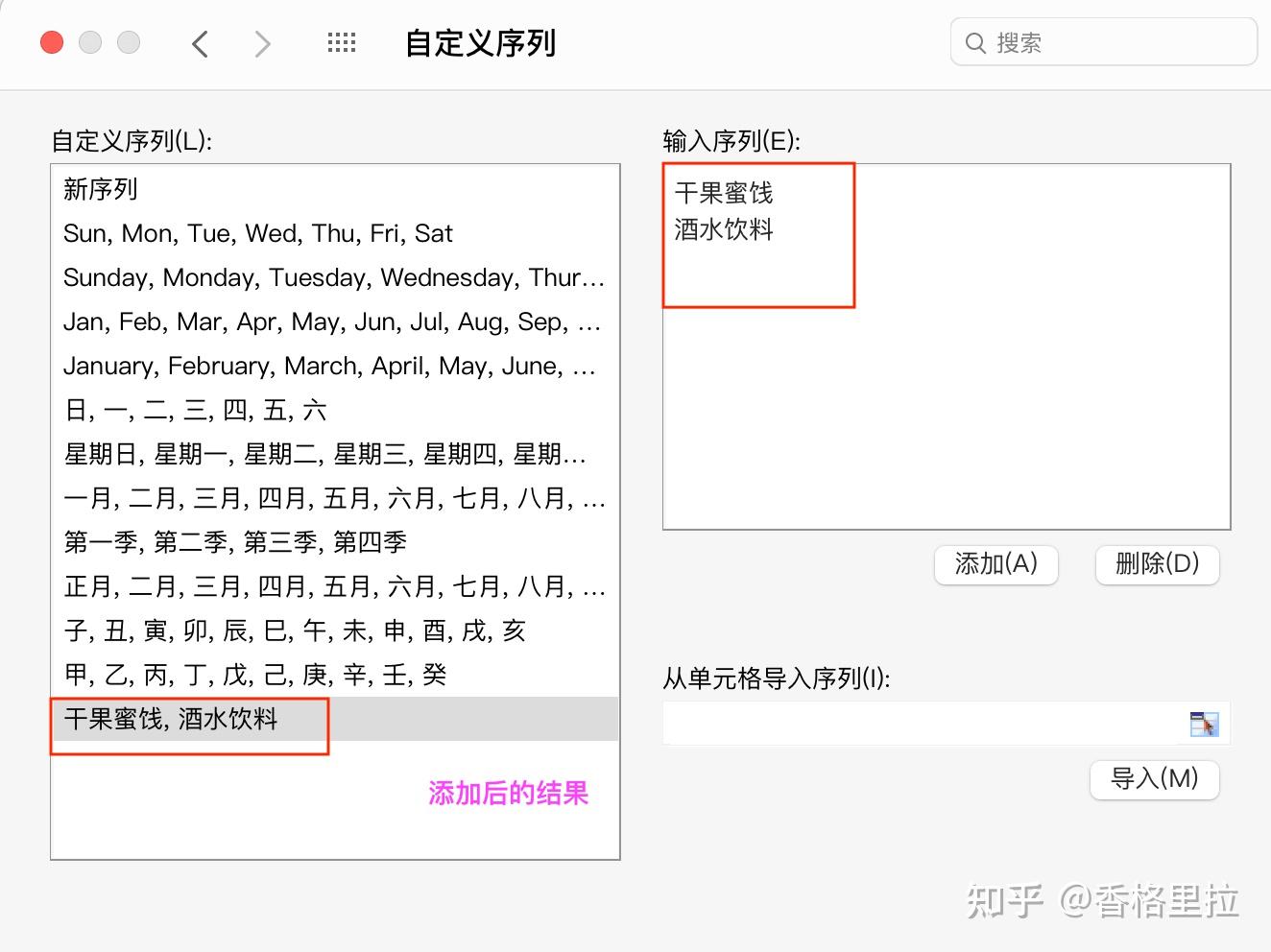This screenshot has width=1271, height=952.
Task: Go forward with the right chevron
Action: (x=262, y=43)
